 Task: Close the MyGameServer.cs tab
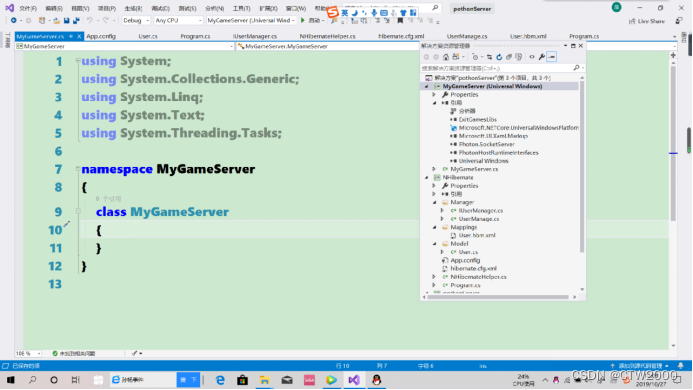click(x=79, y=36)
